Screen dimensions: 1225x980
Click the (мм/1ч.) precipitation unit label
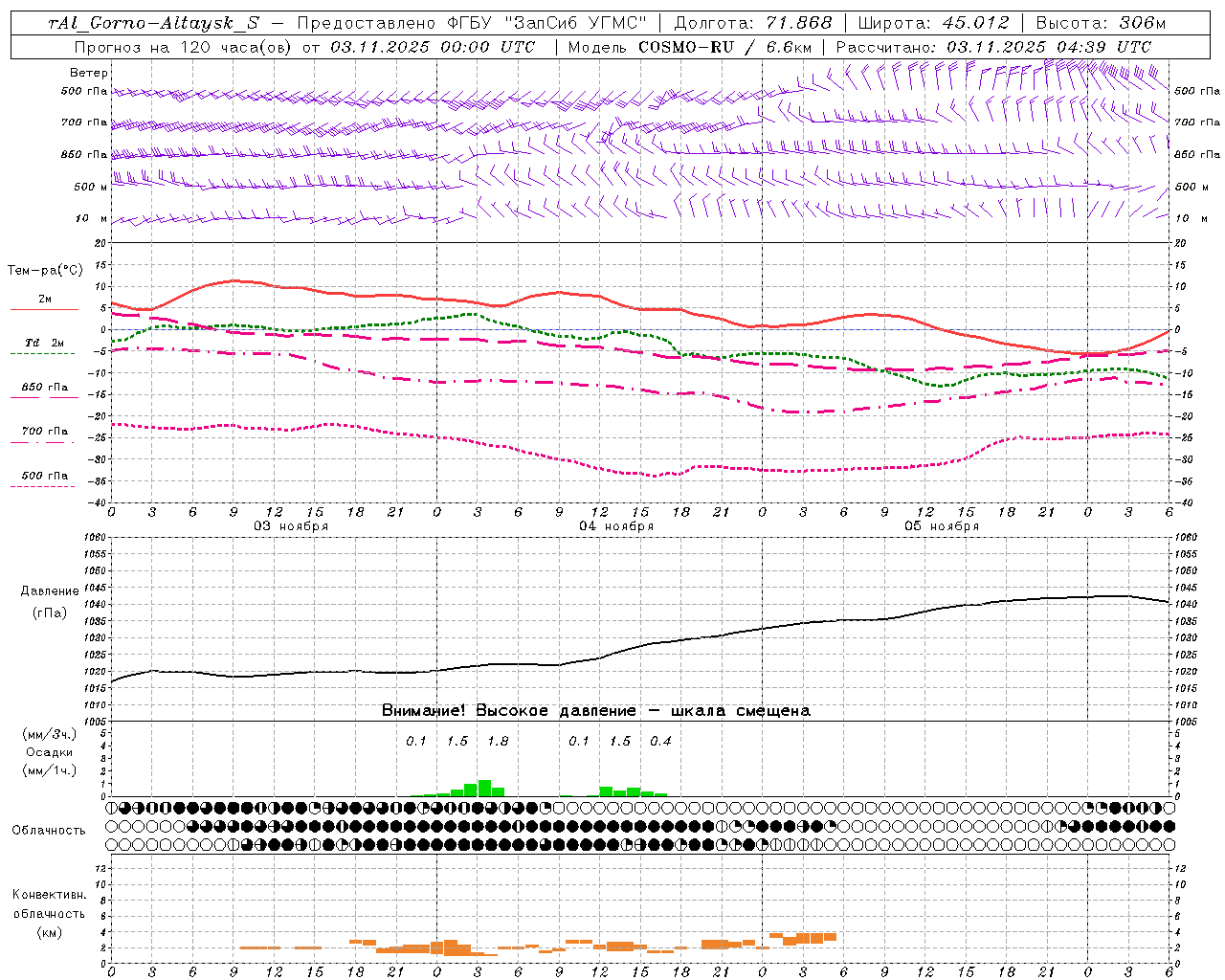point(50,770)
